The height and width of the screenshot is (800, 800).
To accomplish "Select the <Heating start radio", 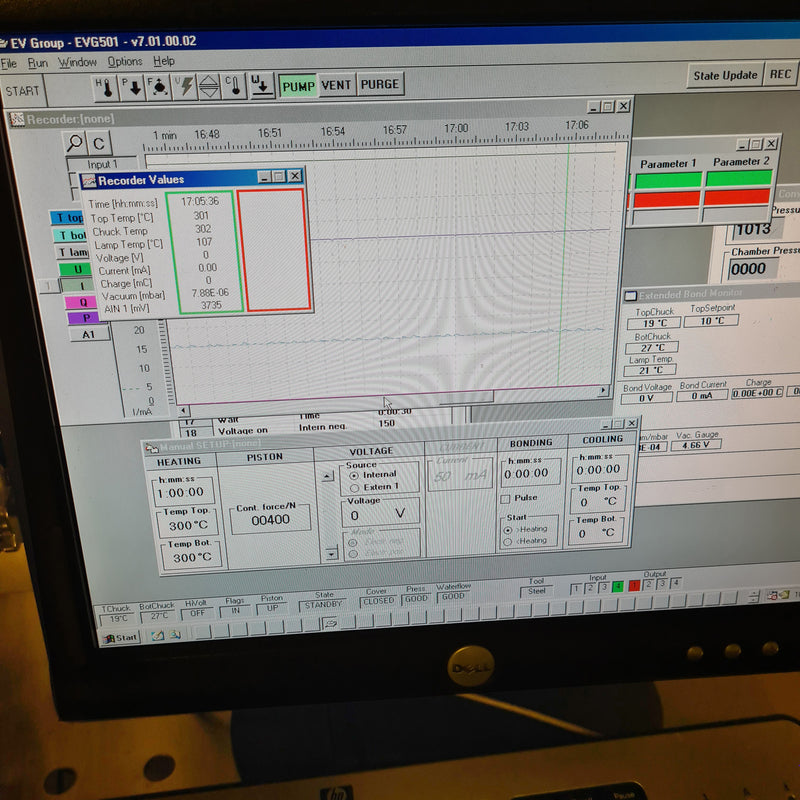I will point(508,542).
